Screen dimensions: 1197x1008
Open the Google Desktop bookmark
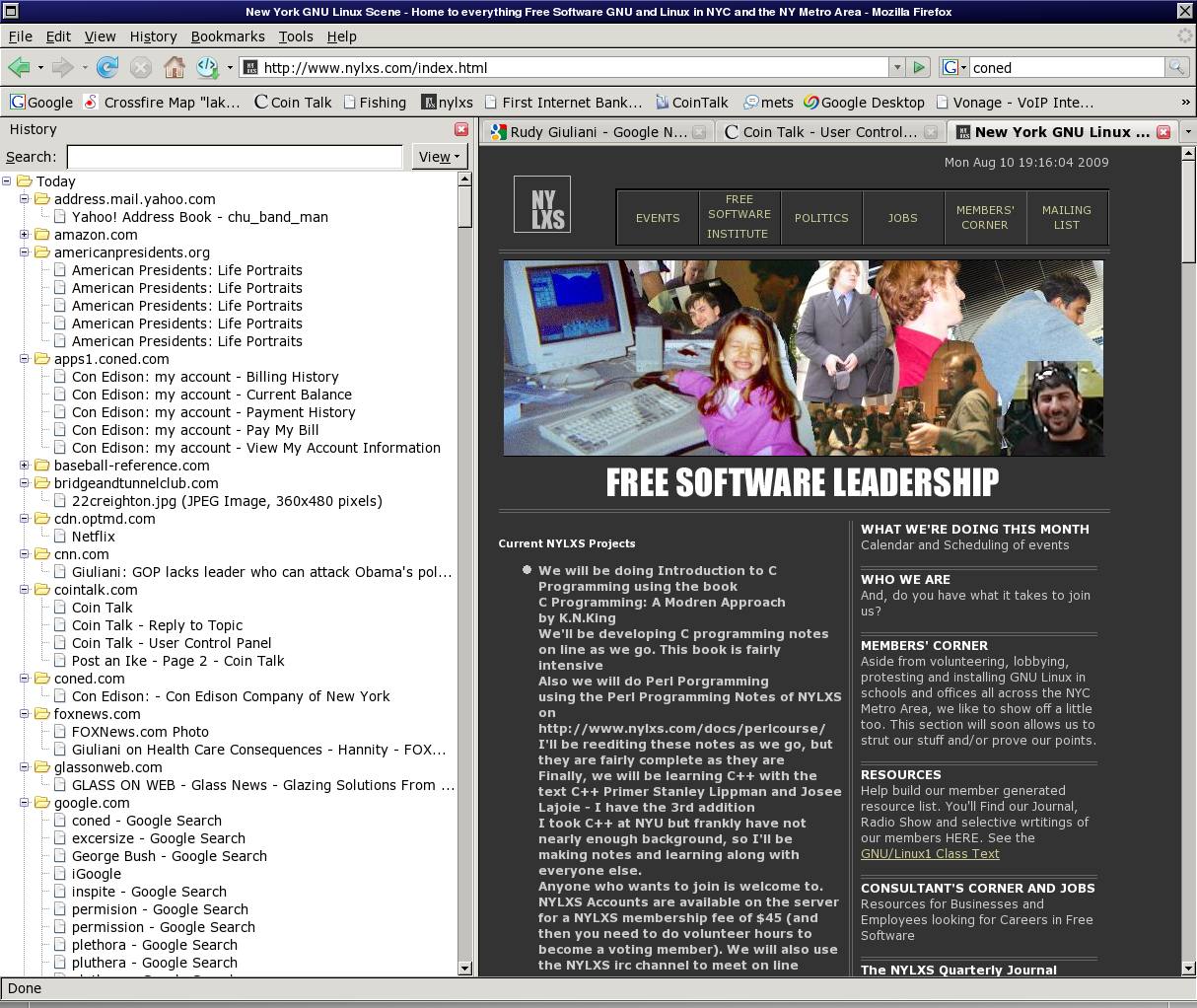tap(864, 102)
